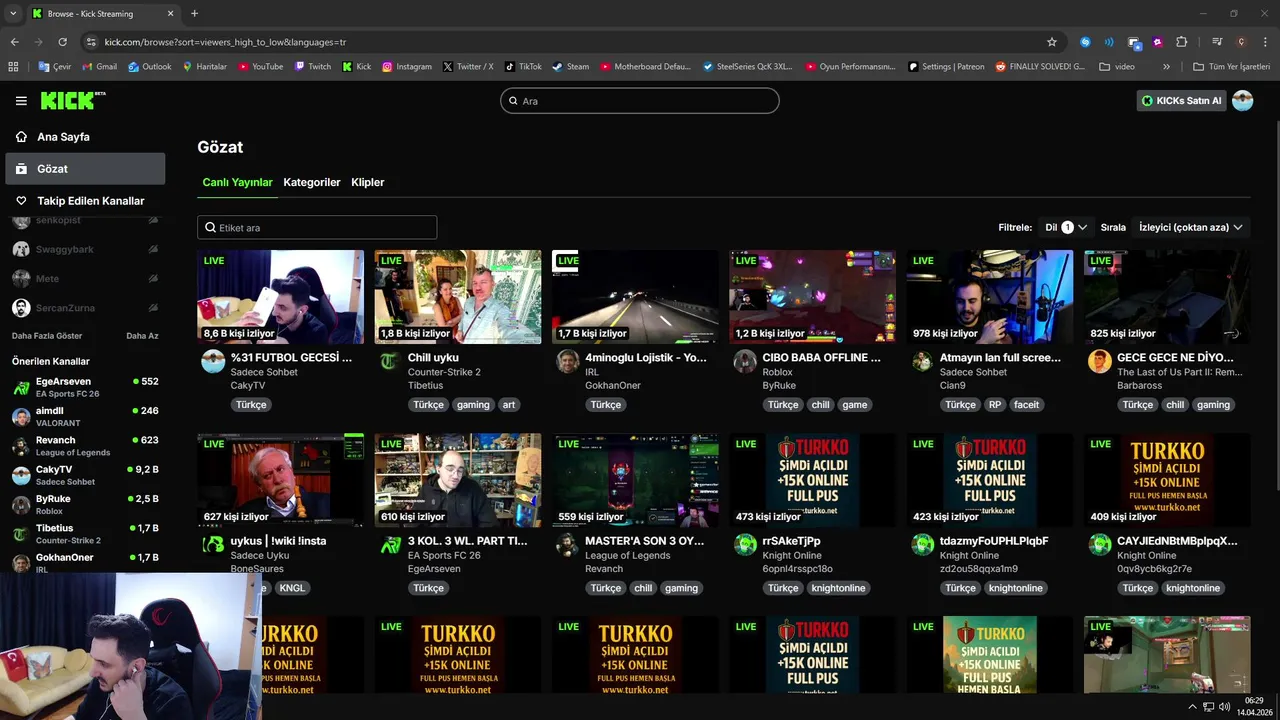Open the MASTER'A SON 3 OY stream thumbnail
This screenshot has width=1280, height=720.
point(635,480)
